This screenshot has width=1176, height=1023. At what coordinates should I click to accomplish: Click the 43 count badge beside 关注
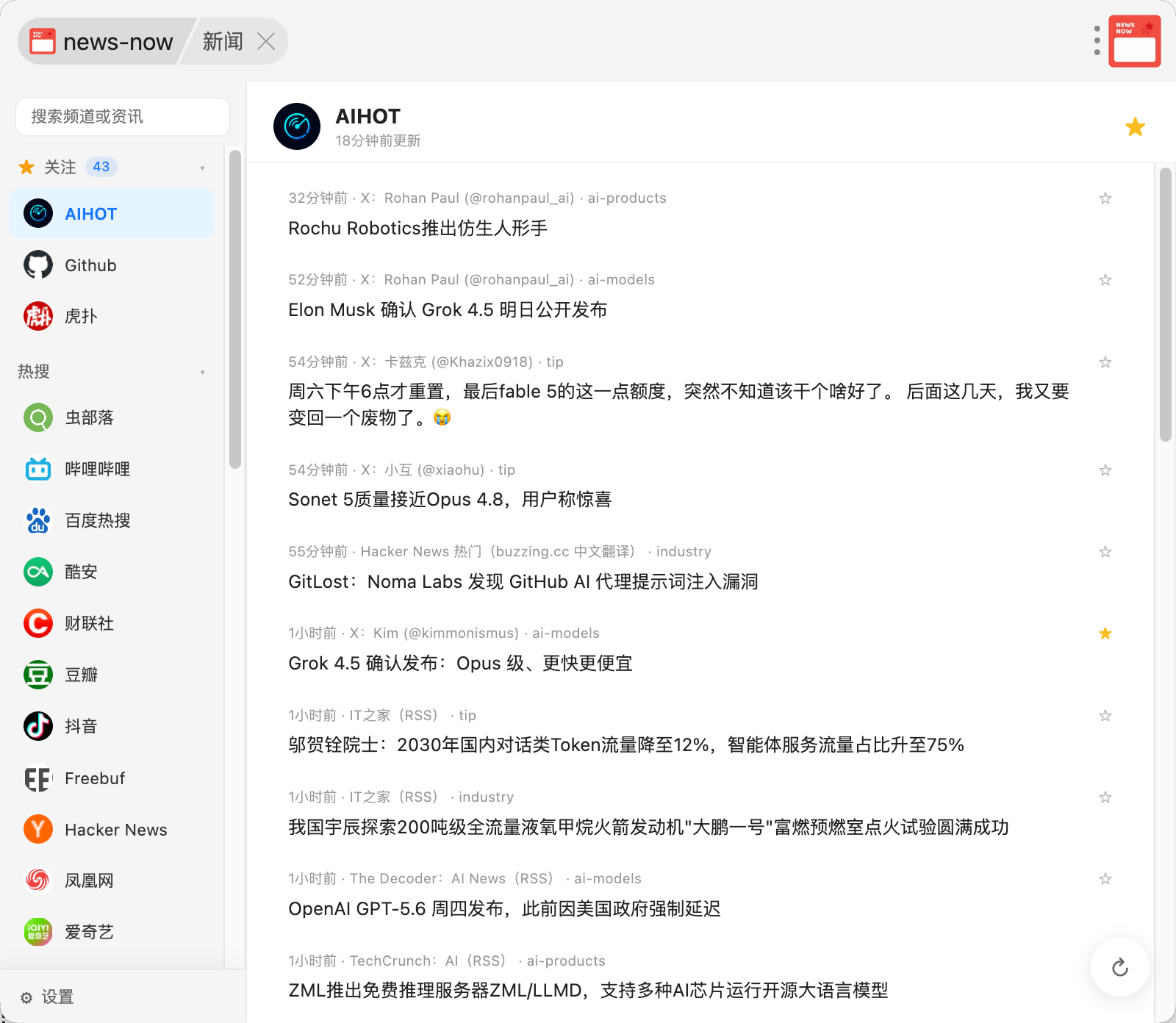[101, 167]
